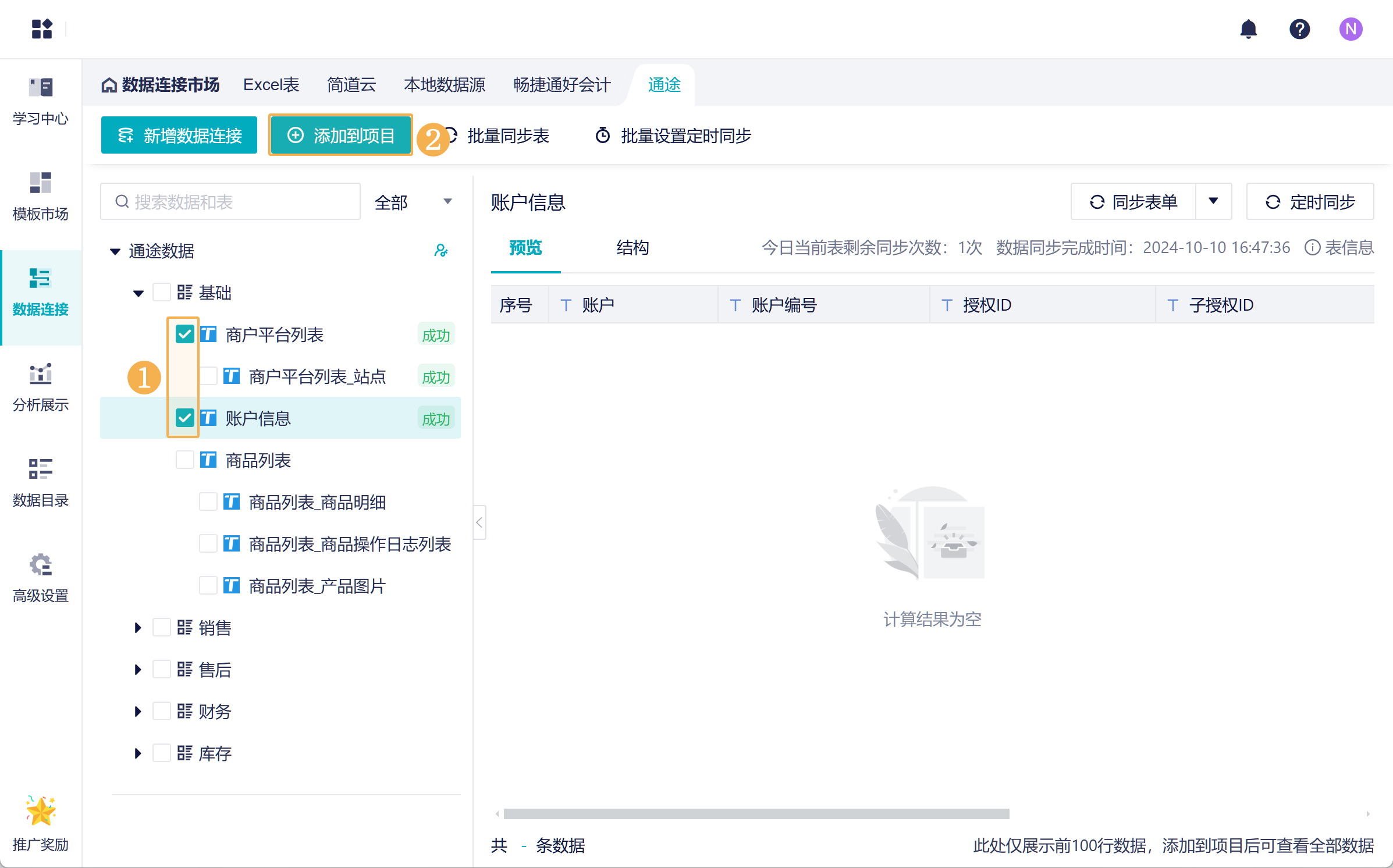Switch to the 结构 tab

pos(632,248)
